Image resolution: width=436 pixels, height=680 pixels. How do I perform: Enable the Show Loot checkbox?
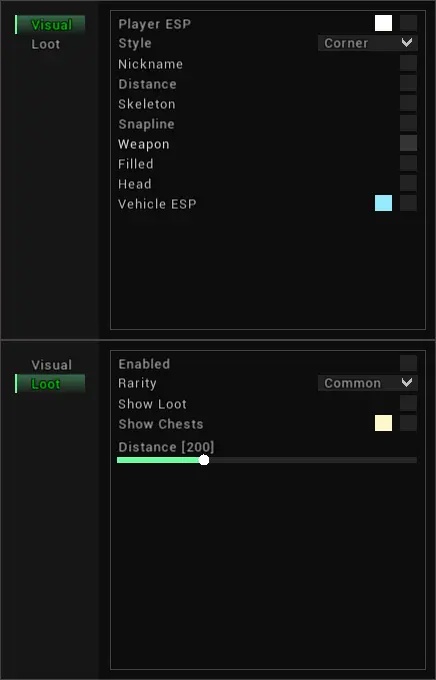click(x=408, y=403)
